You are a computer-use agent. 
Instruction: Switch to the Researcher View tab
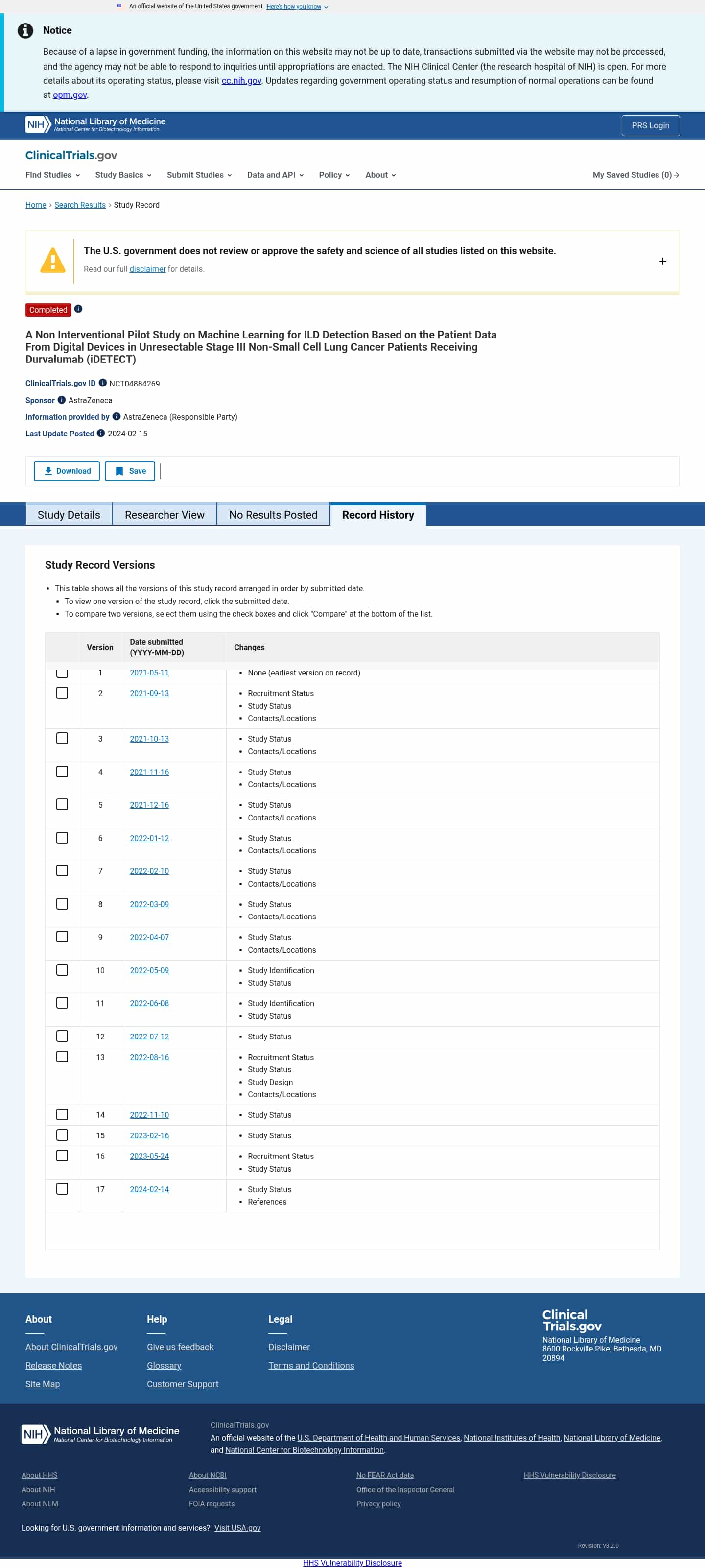[x=164, y=515]
